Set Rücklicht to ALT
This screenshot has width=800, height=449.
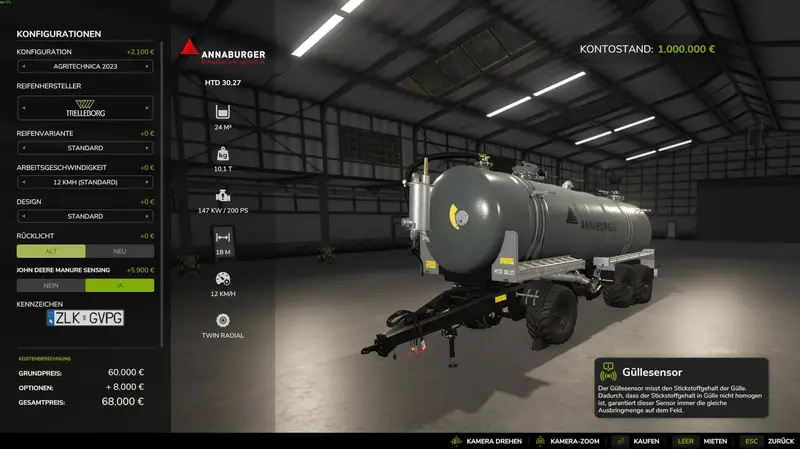pos(51,251)
